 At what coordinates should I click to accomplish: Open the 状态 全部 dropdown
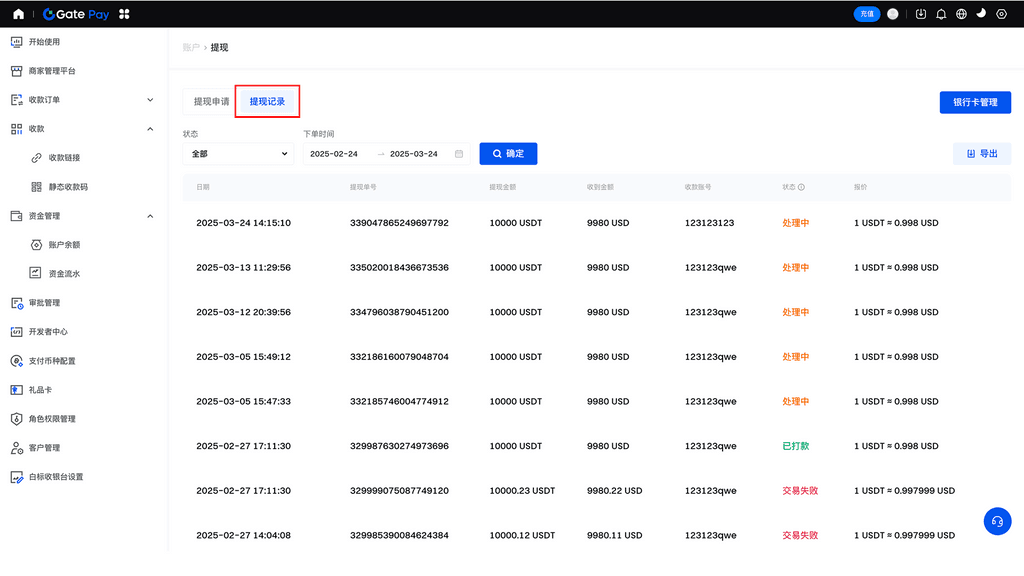[238, 154]
